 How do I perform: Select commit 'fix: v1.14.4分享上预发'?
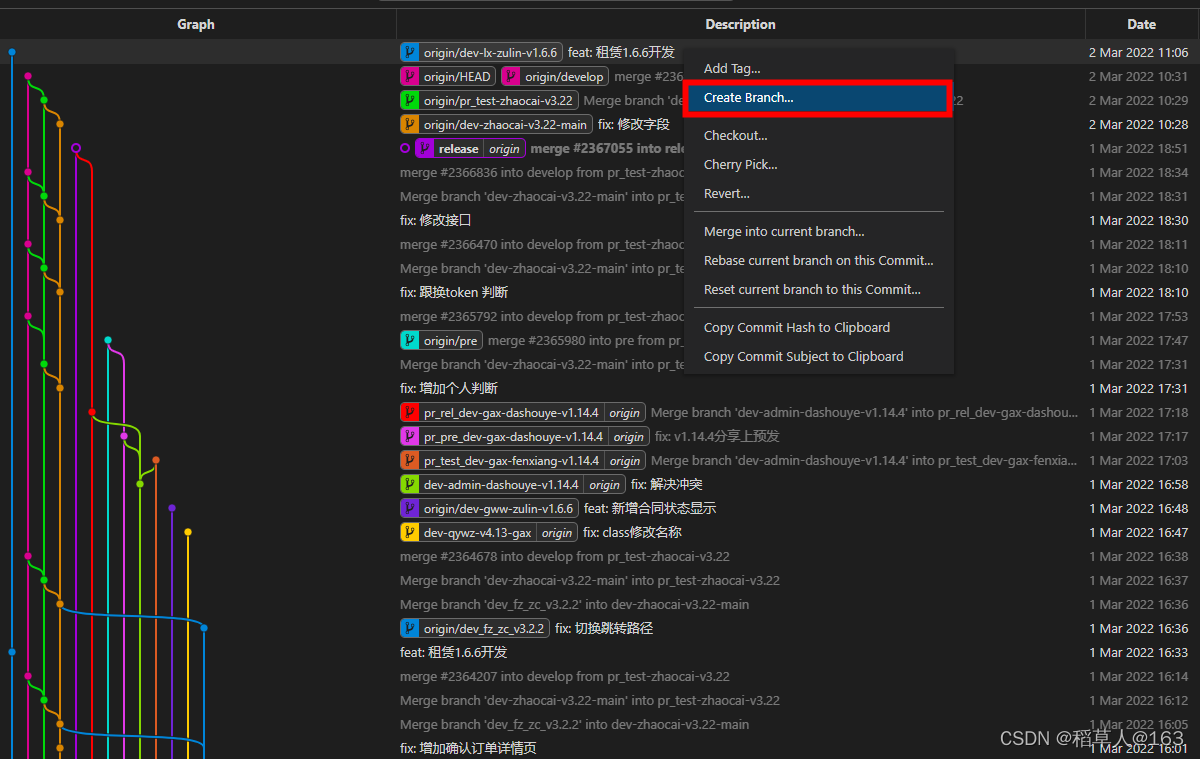[717, 436]
